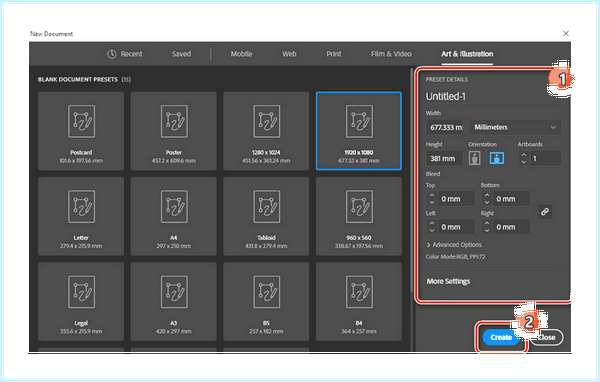600x382 pixels.
Task: Step the Artboards count
Action: [x=523, y=158]
